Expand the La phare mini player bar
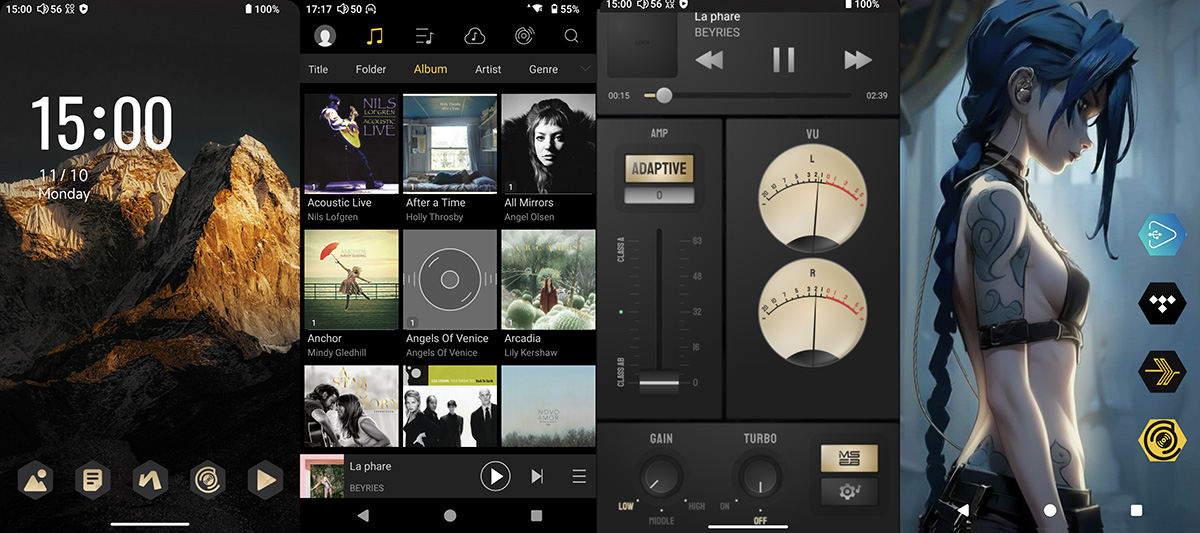The image size is (1200, 533). click(400, 476)
